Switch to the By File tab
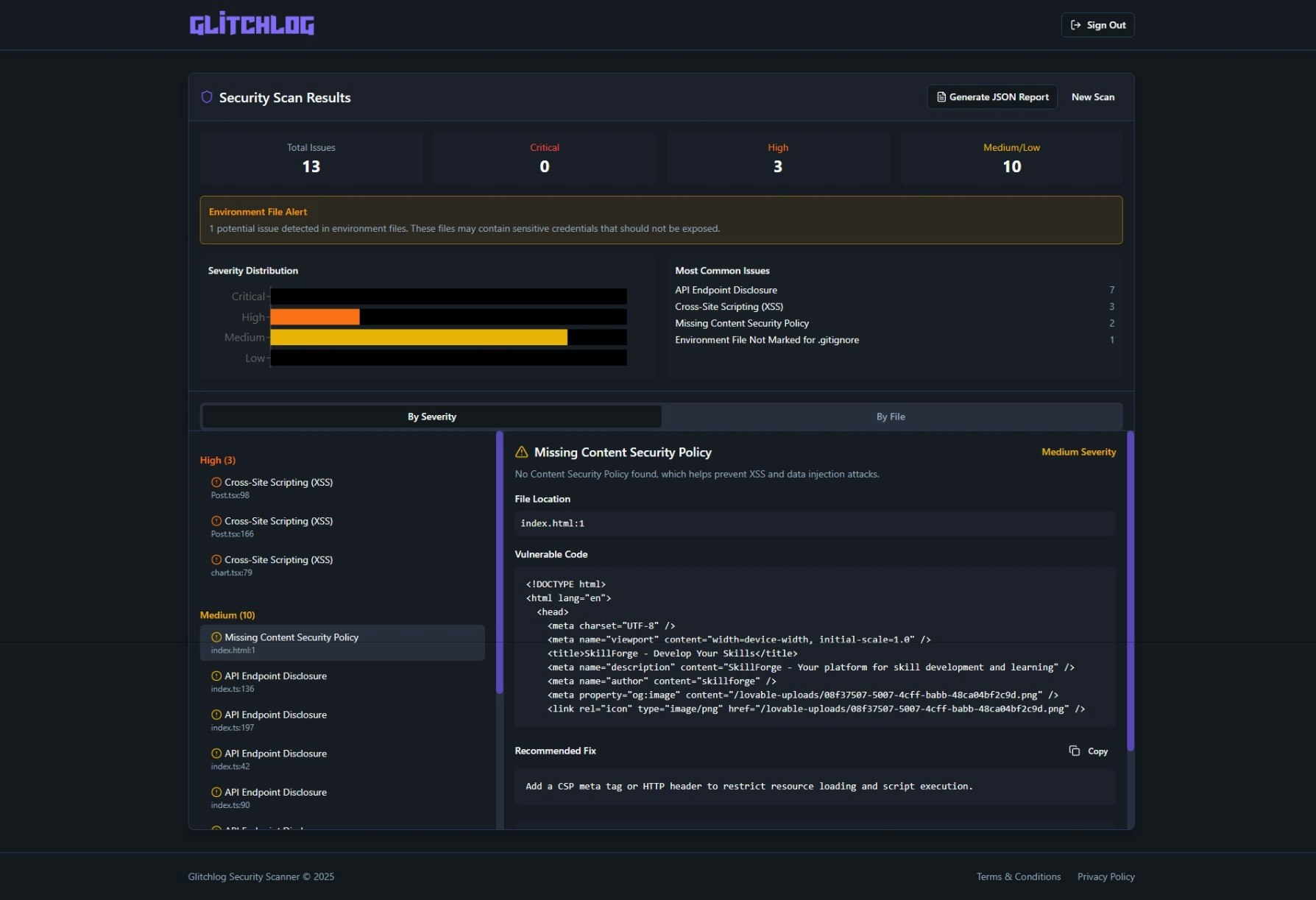 [x=891, y=416]
